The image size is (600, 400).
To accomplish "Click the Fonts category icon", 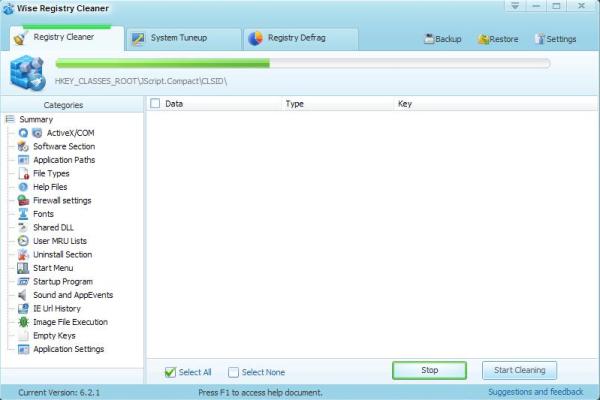I will click(x=23, y=214).
